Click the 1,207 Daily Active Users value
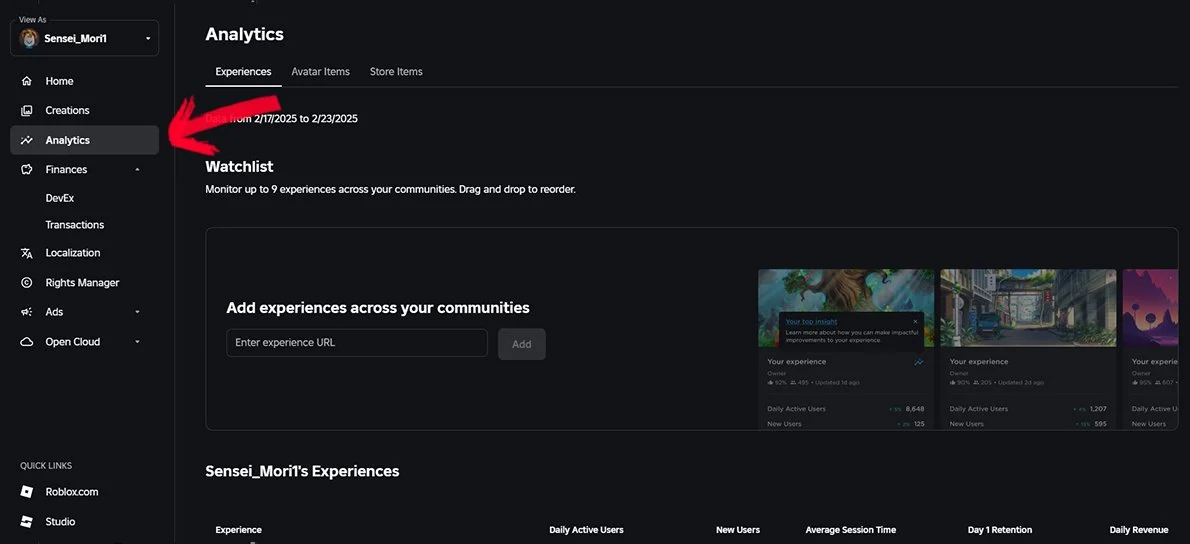The height and width of the screenshot is (544, 1190). point(1098,409)
